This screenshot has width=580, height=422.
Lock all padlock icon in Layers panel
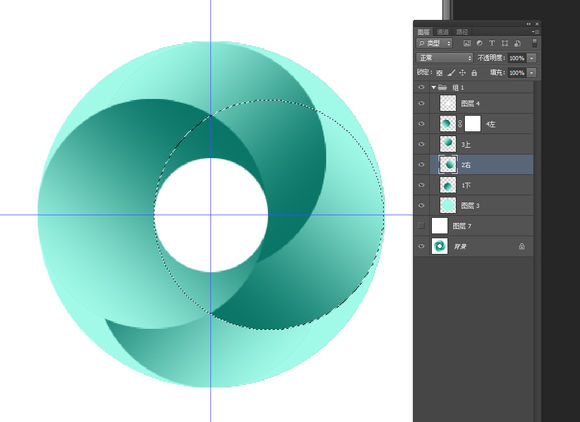tap(474, 73)
